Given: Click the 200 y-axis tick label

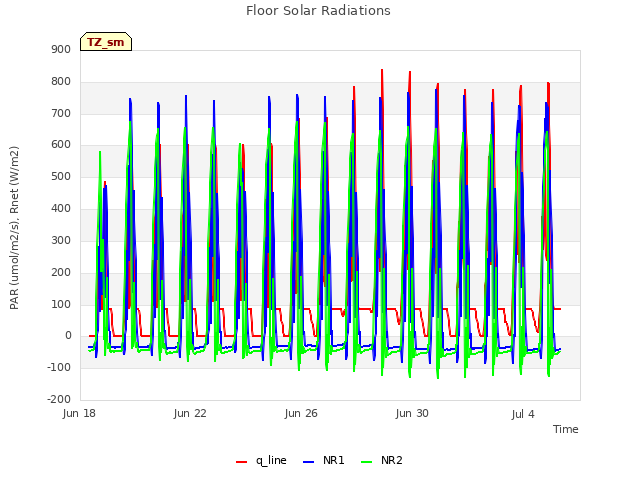Looking at the screenshot, I should [61, 272].
